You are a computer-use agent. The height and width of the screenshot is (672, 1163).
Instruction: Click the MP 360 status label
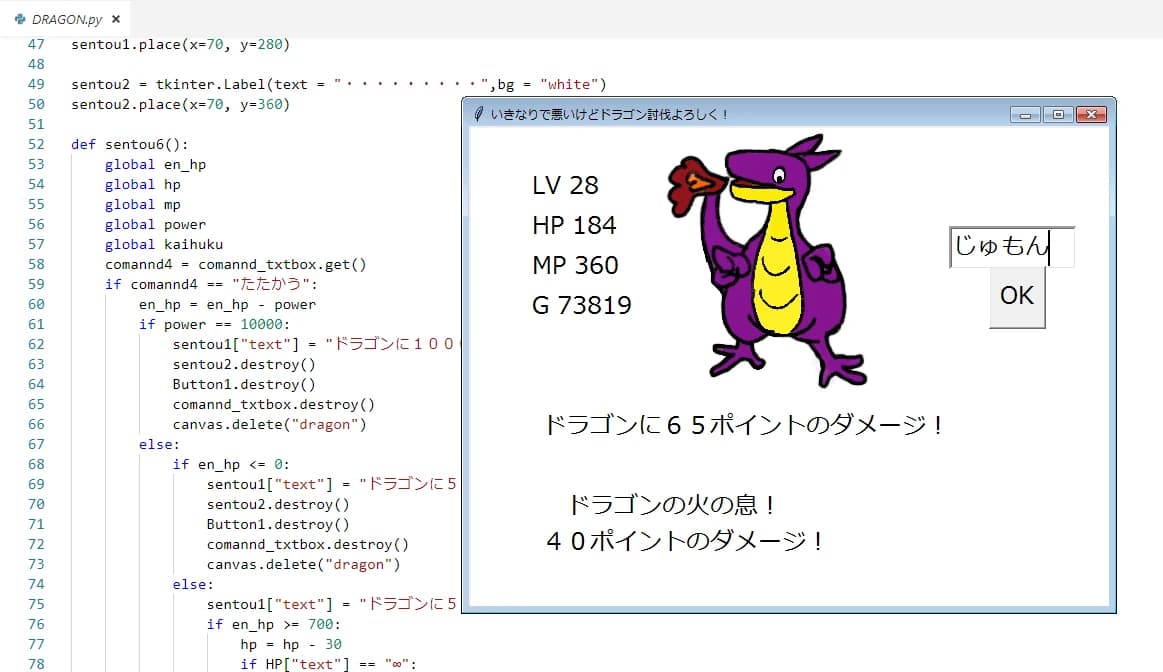click(x=575, y=265)
